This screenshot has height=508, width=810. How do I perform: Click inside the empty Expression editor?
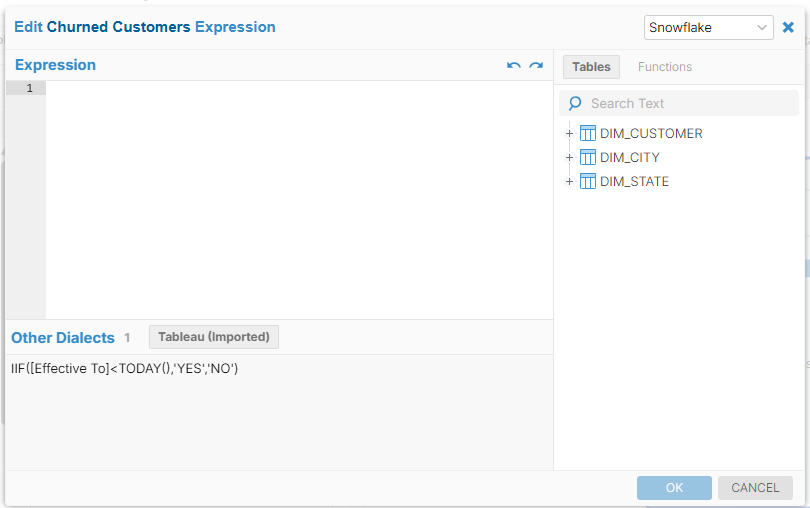(298, 200)
